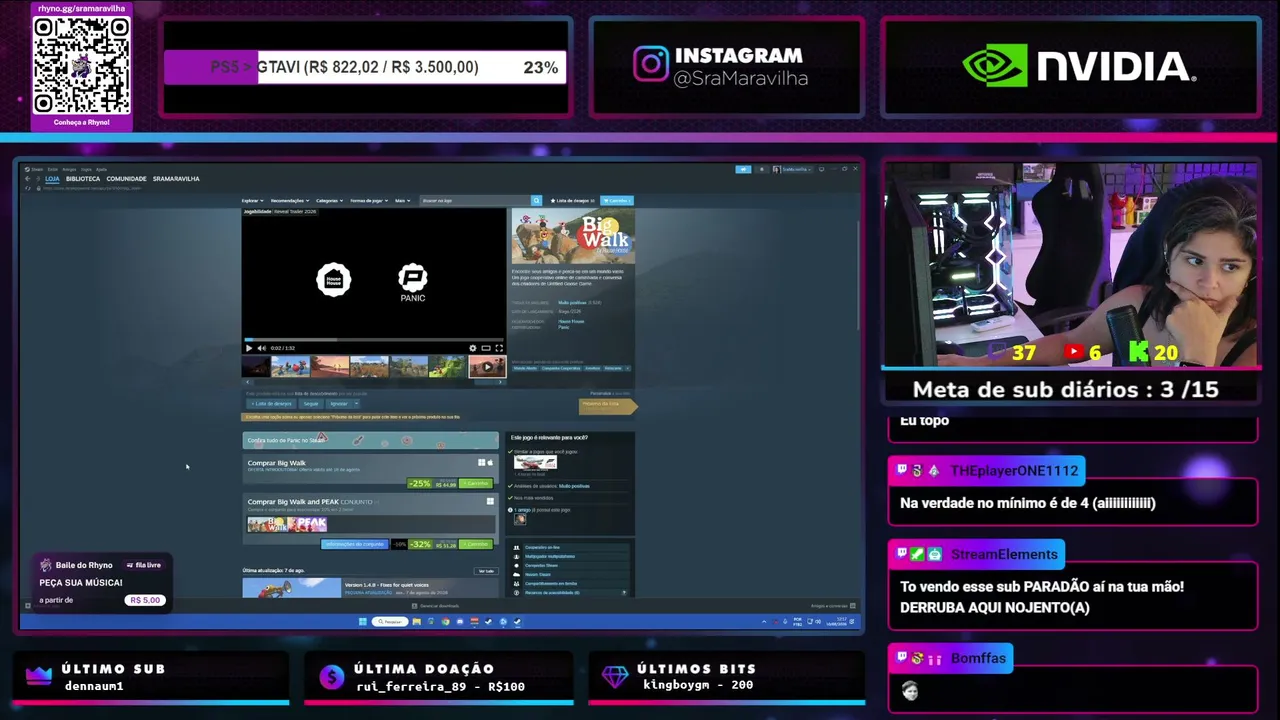Play the Big Walk trailer video

(x=249, y=348)
